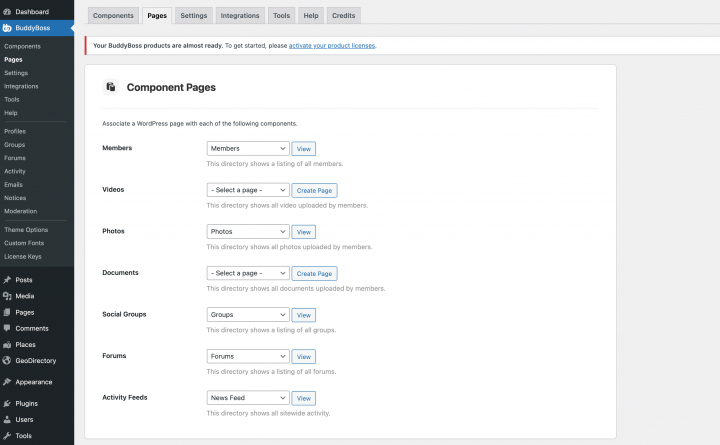Open the Credits tab
The width and height of the screenshot is (720, 445).
point(344,15)
